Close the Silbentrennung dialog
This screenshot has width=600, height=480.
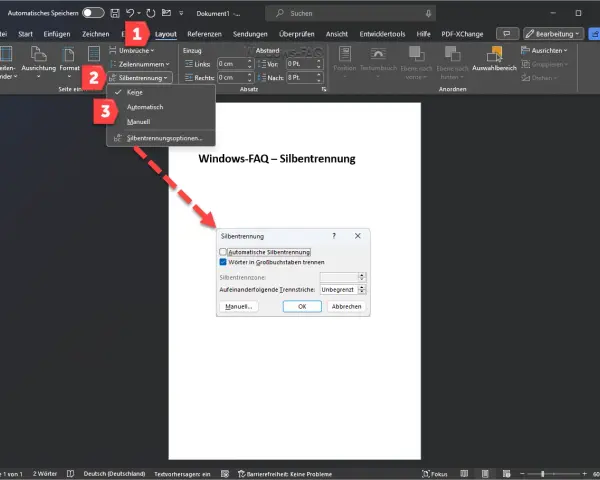click(x=357, y=236)
